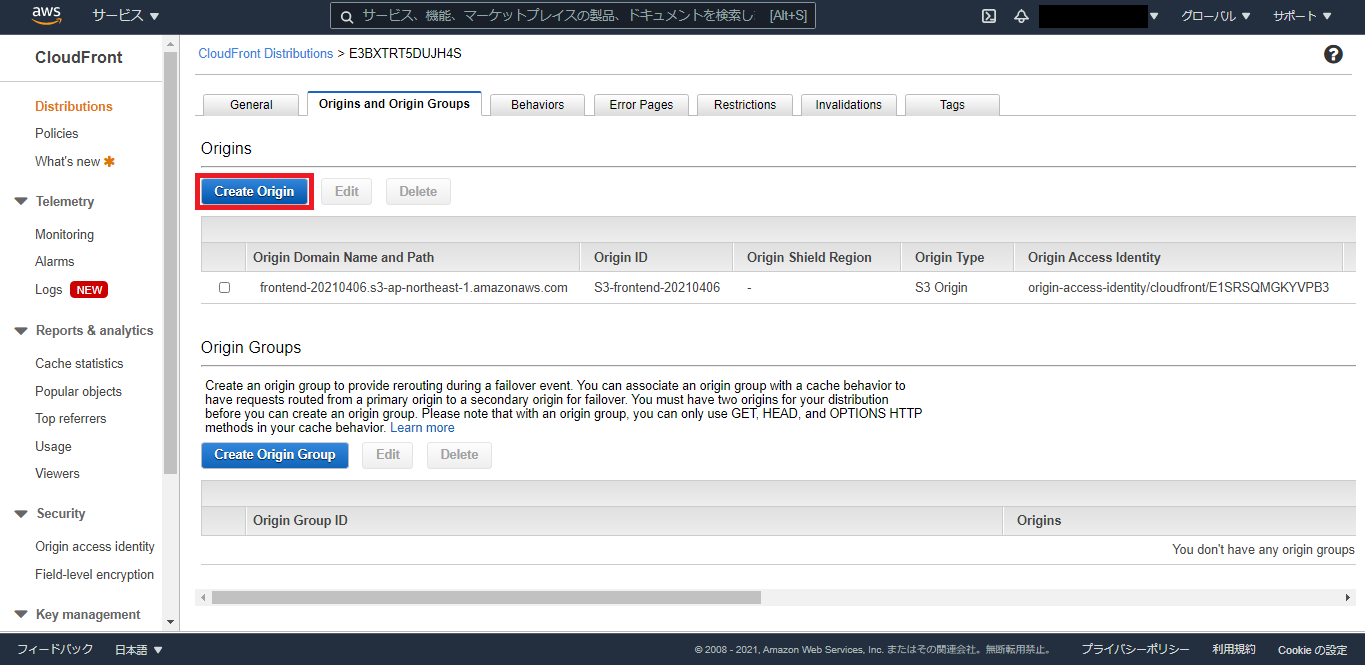Select the Origins and Origin Groups tab

(394, 104)
